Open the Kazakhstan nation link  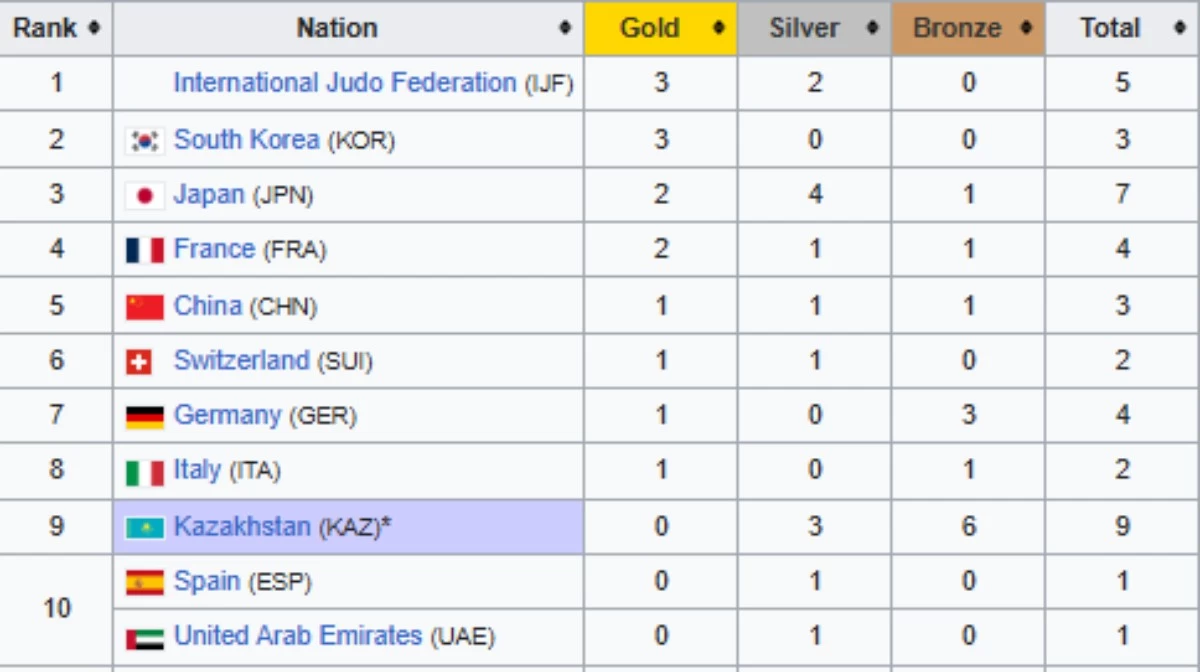(242, 526)
